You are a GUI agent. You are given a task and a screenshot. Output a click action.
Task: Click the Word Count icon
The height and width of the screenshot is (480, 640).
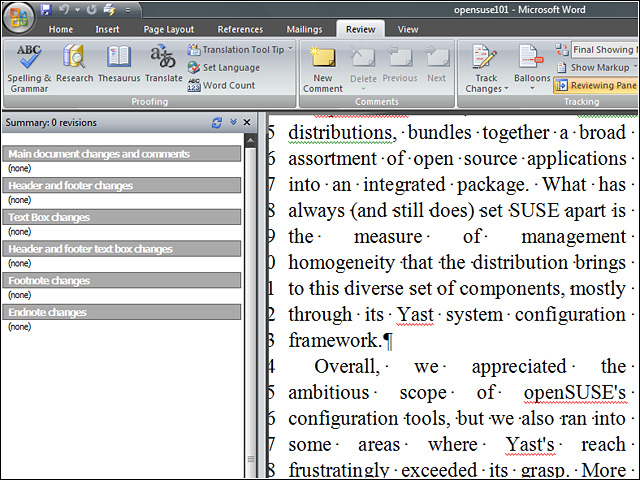click(193, 85)
